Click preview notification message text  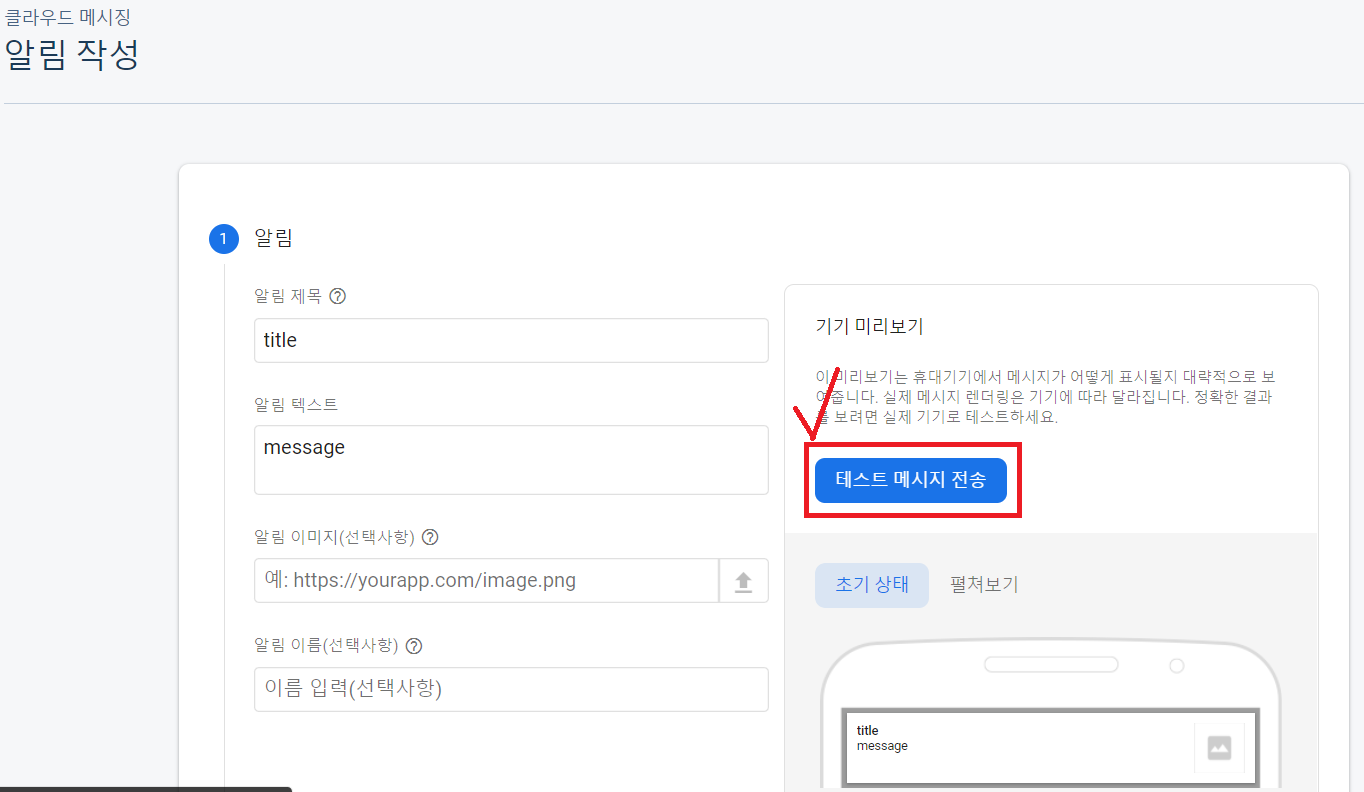(x=882, y=746)
